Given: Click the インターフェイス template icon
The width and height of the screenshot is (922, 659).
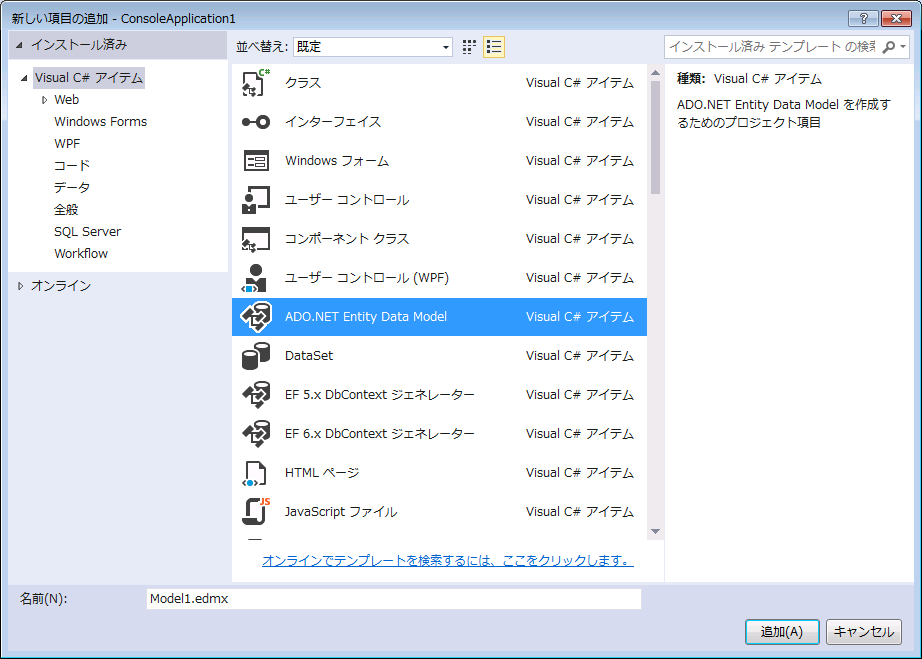Looking at the screenshot, I should [x=256, y=122].
